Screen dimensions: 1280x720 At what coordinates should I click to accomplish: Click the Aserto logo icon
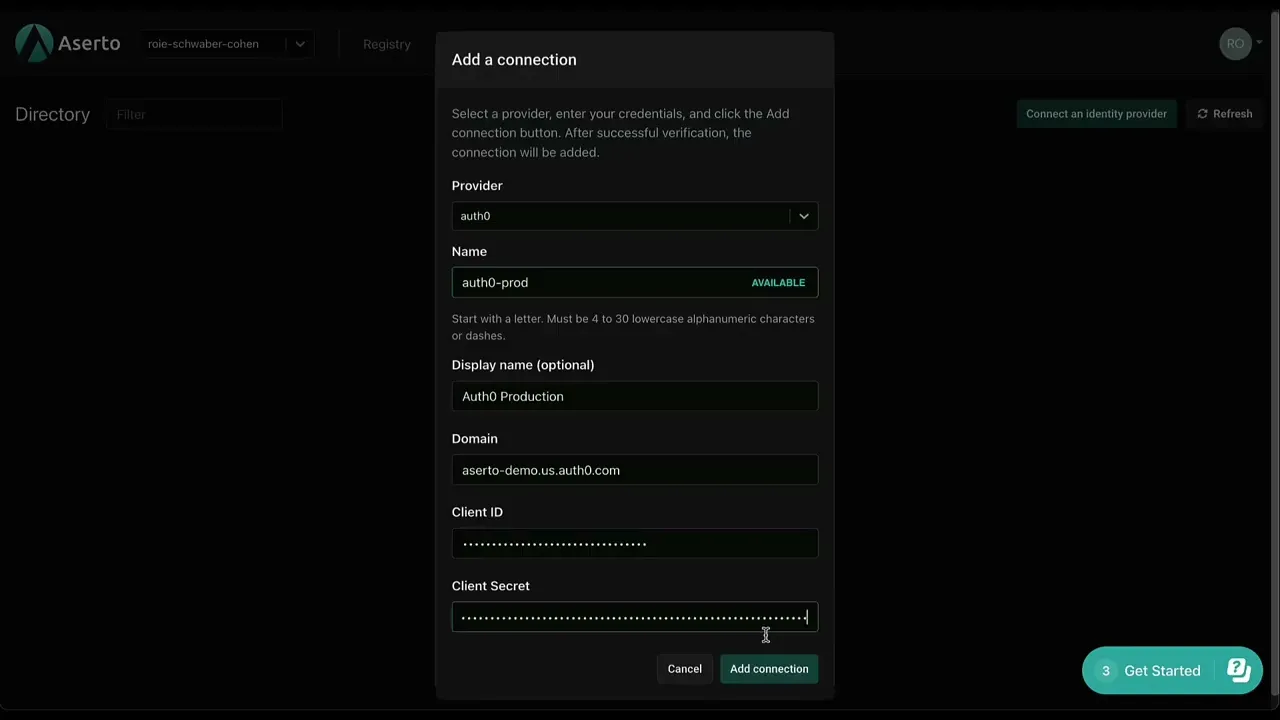tap(34, 43)
